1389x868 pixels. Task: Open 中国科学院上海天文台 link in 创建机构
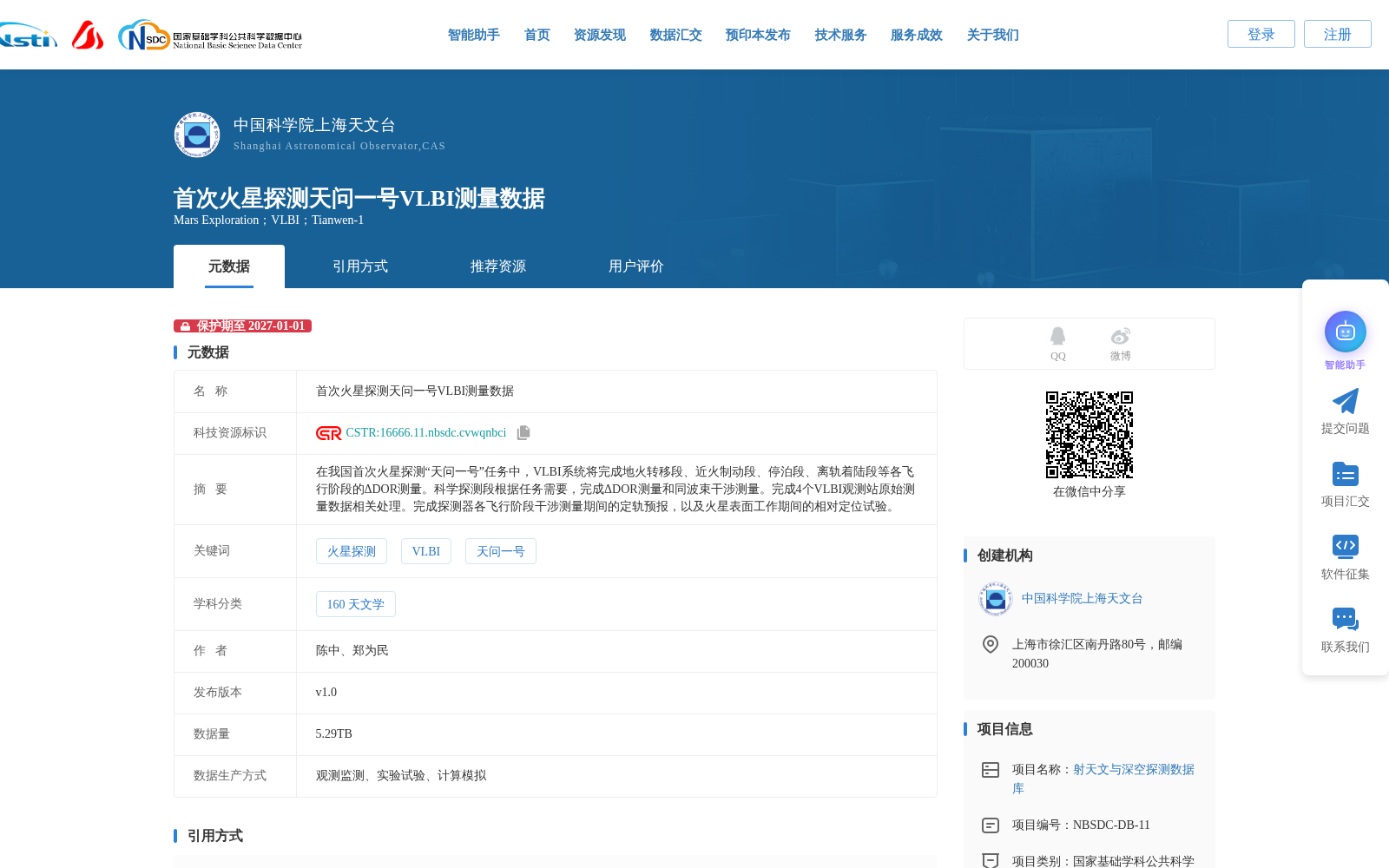[1083, 599]
